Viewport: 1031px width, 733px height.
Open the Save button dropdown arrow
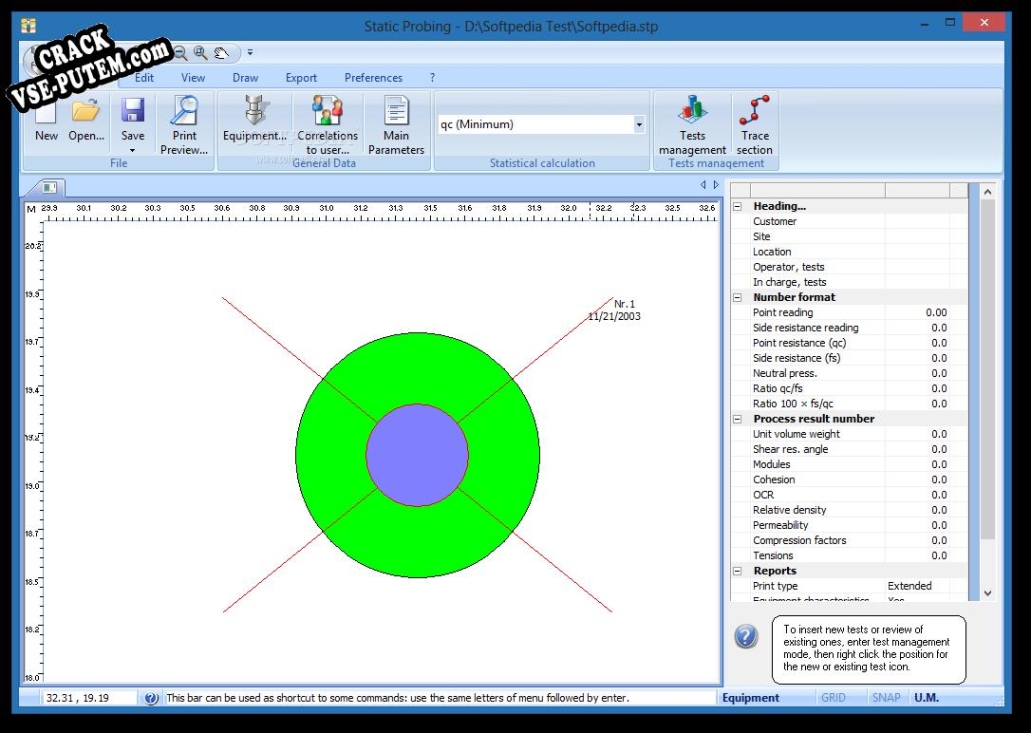tap(133, 151)
